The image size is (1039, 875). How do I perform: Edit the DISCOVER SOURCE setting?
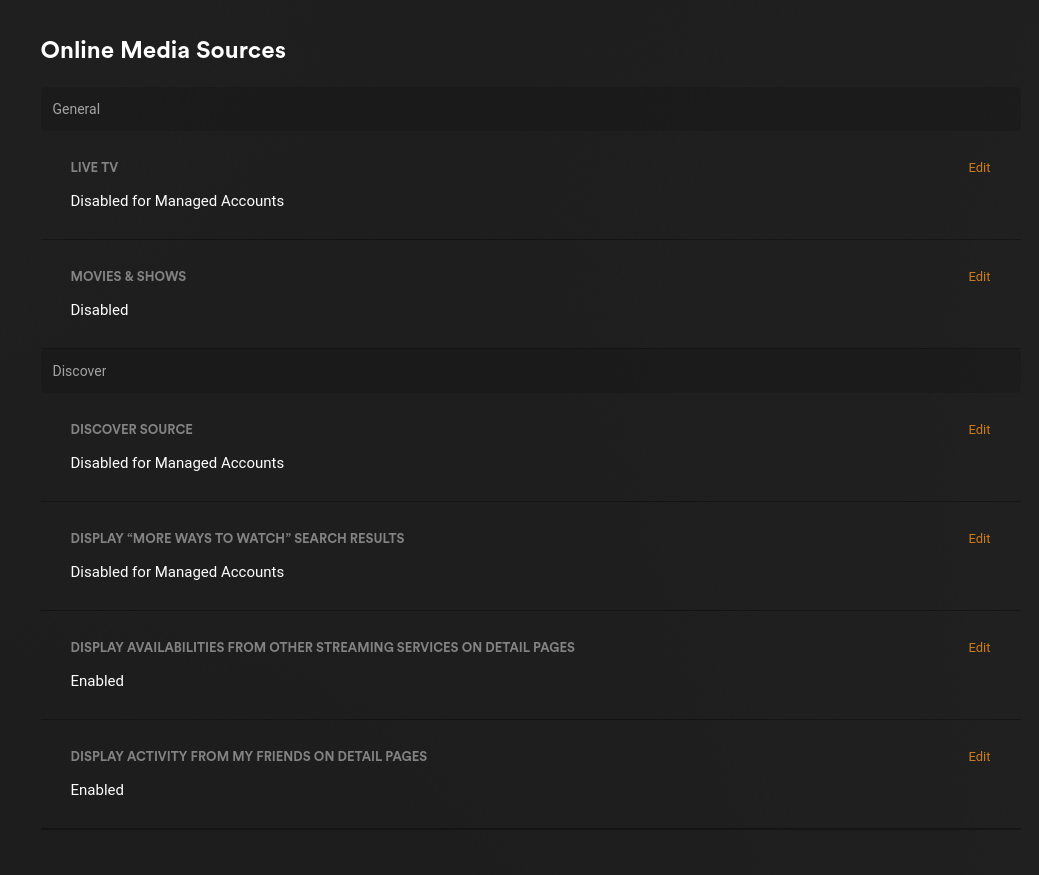[x=979, y=429]
